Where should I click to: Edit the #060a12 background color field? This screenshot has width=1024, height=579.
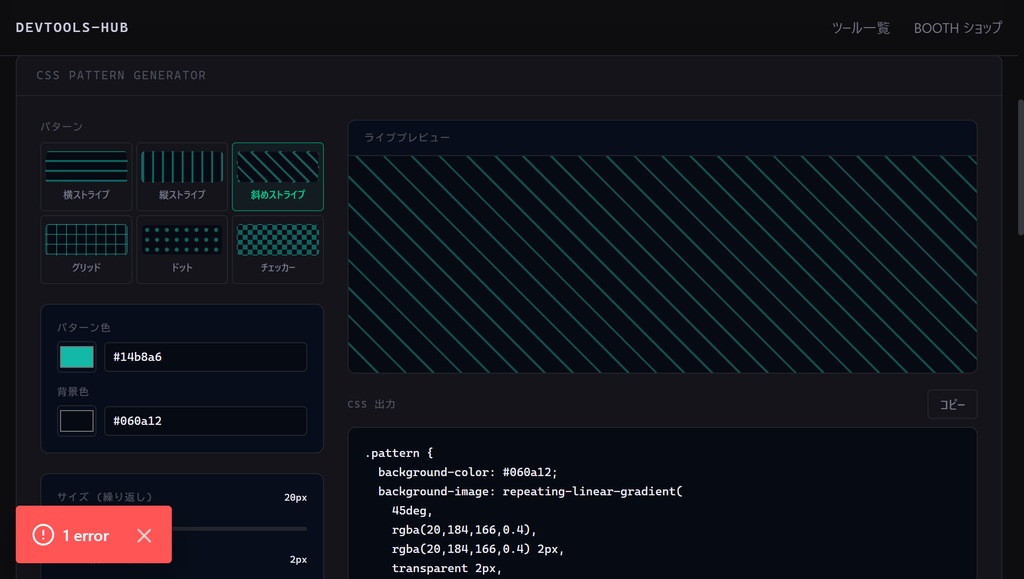pyautogui.click(x=206, y=421)
